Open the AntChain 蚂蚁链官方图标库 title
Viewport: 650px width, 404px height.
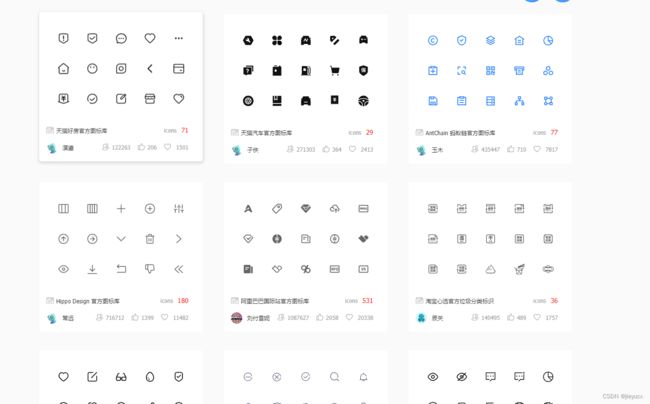click(x=460, y=133)
